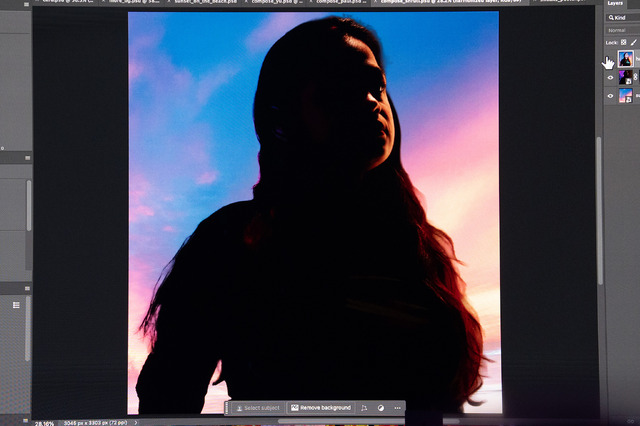Switch to the compose_paul.psd document tab
Viewport: 640px width, 426px height.
[x=341, y=2]
